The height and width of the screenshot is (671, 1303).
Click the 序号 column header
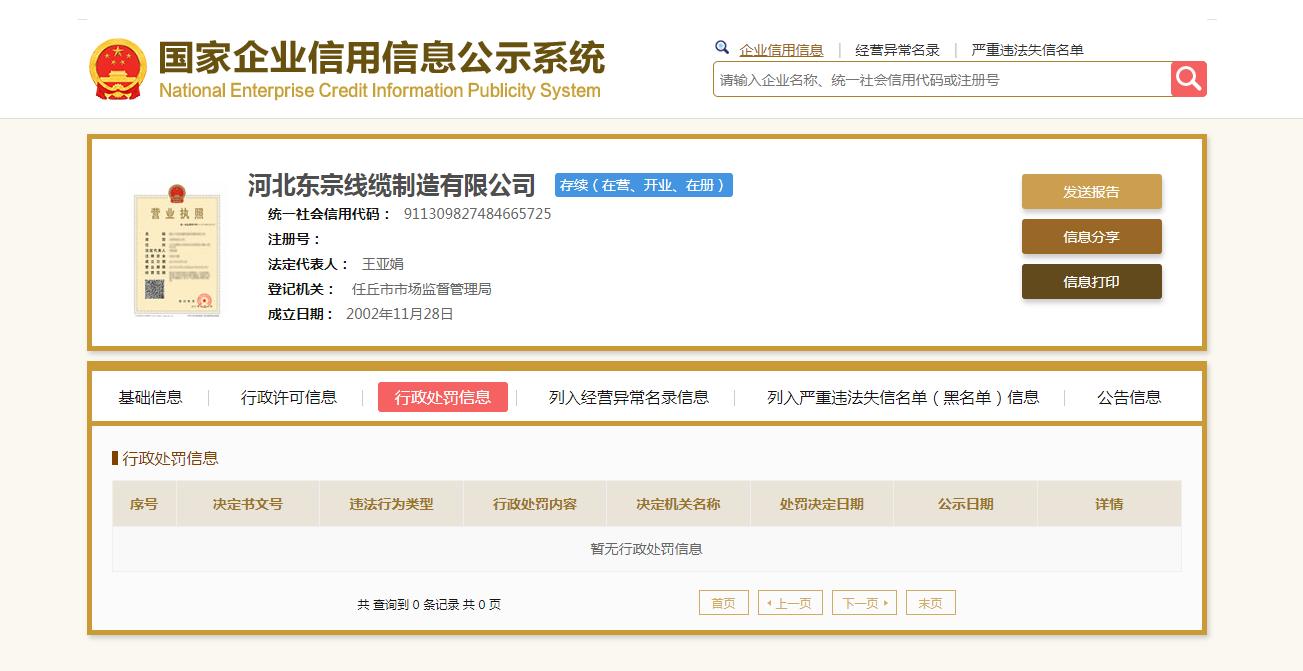coord(144,504)
